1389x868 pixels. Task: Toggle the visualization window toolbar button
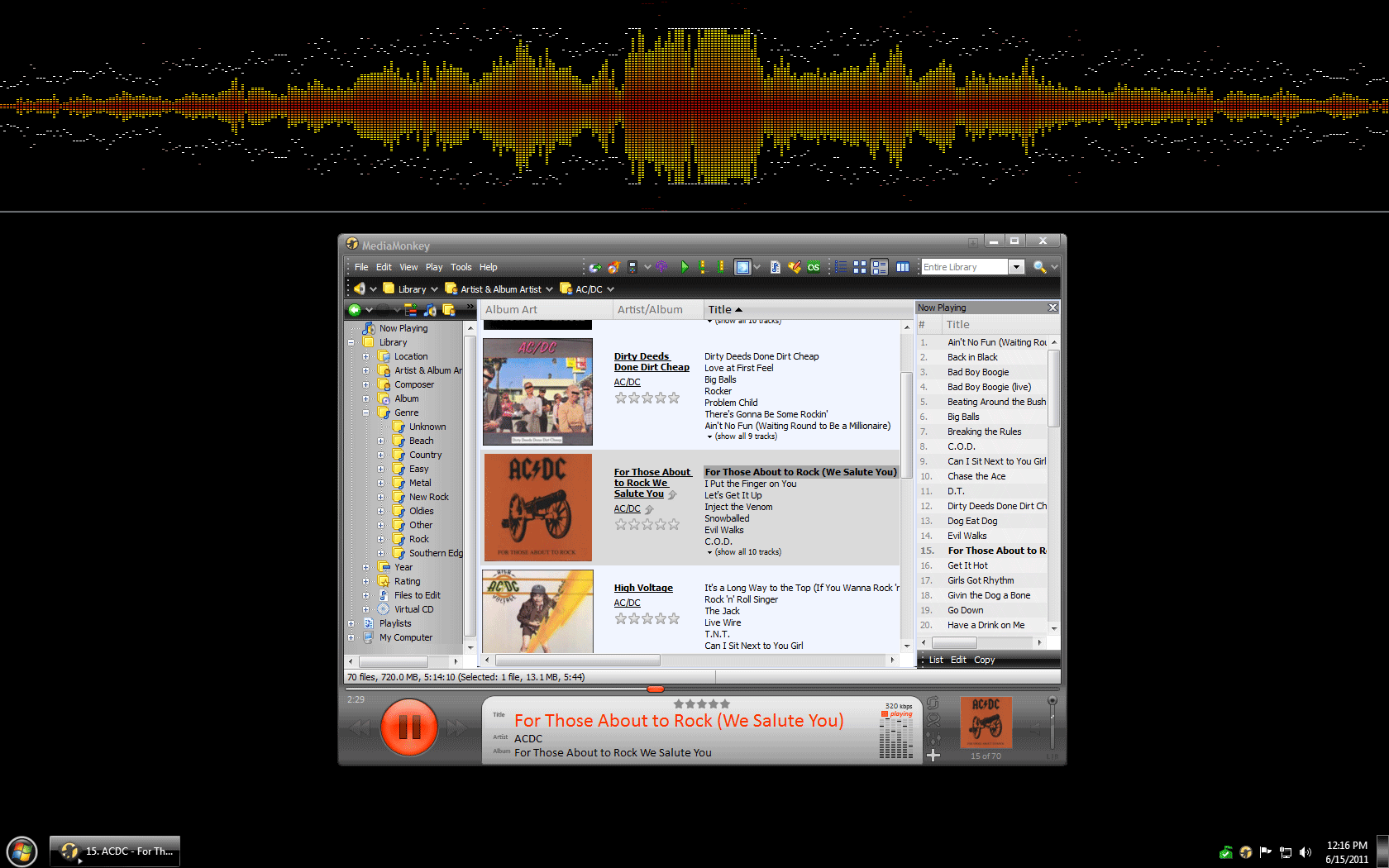[x=742, y=267]
